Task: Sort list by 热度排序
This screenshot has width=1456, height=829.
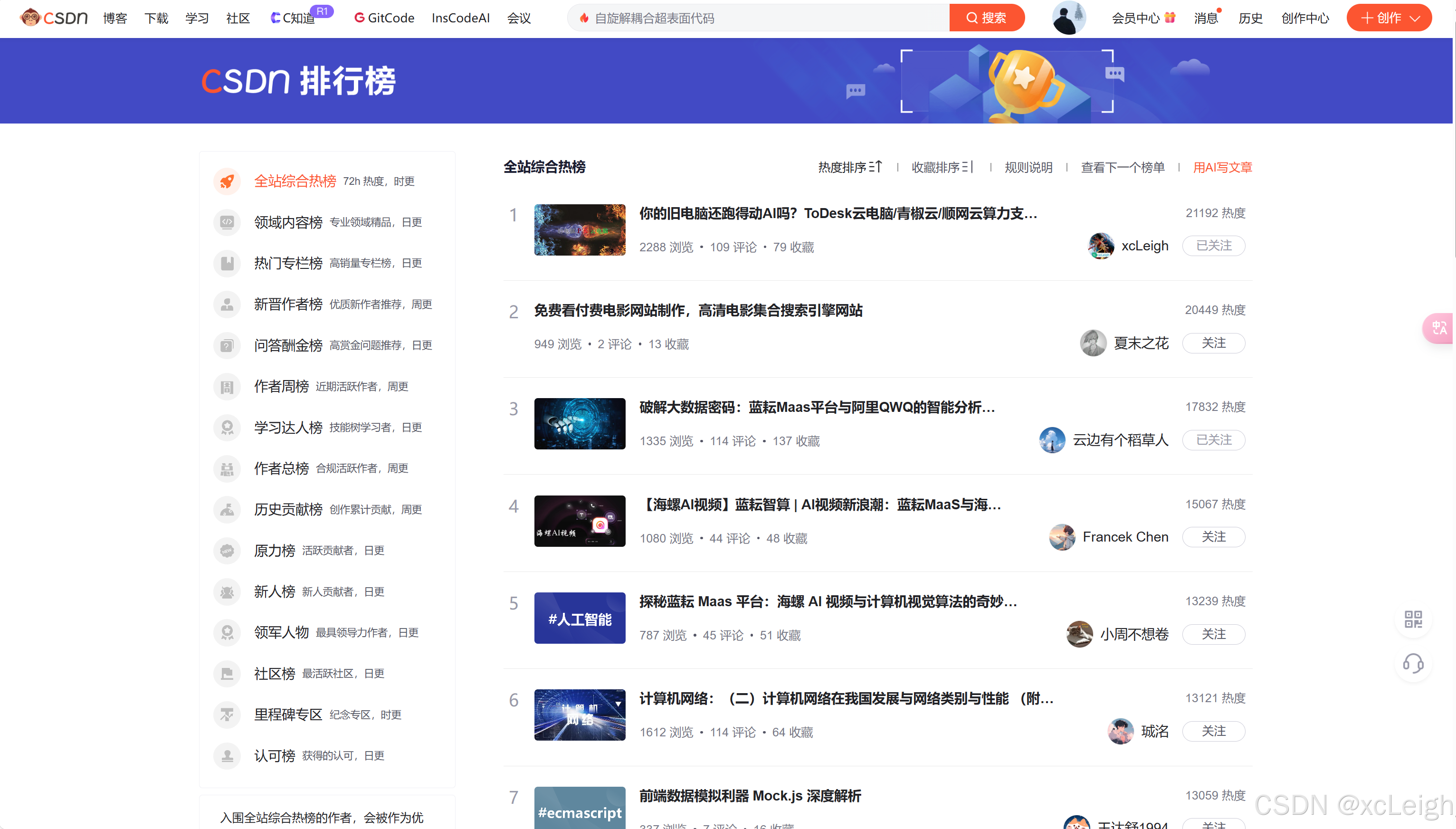Action: point(850,167)
